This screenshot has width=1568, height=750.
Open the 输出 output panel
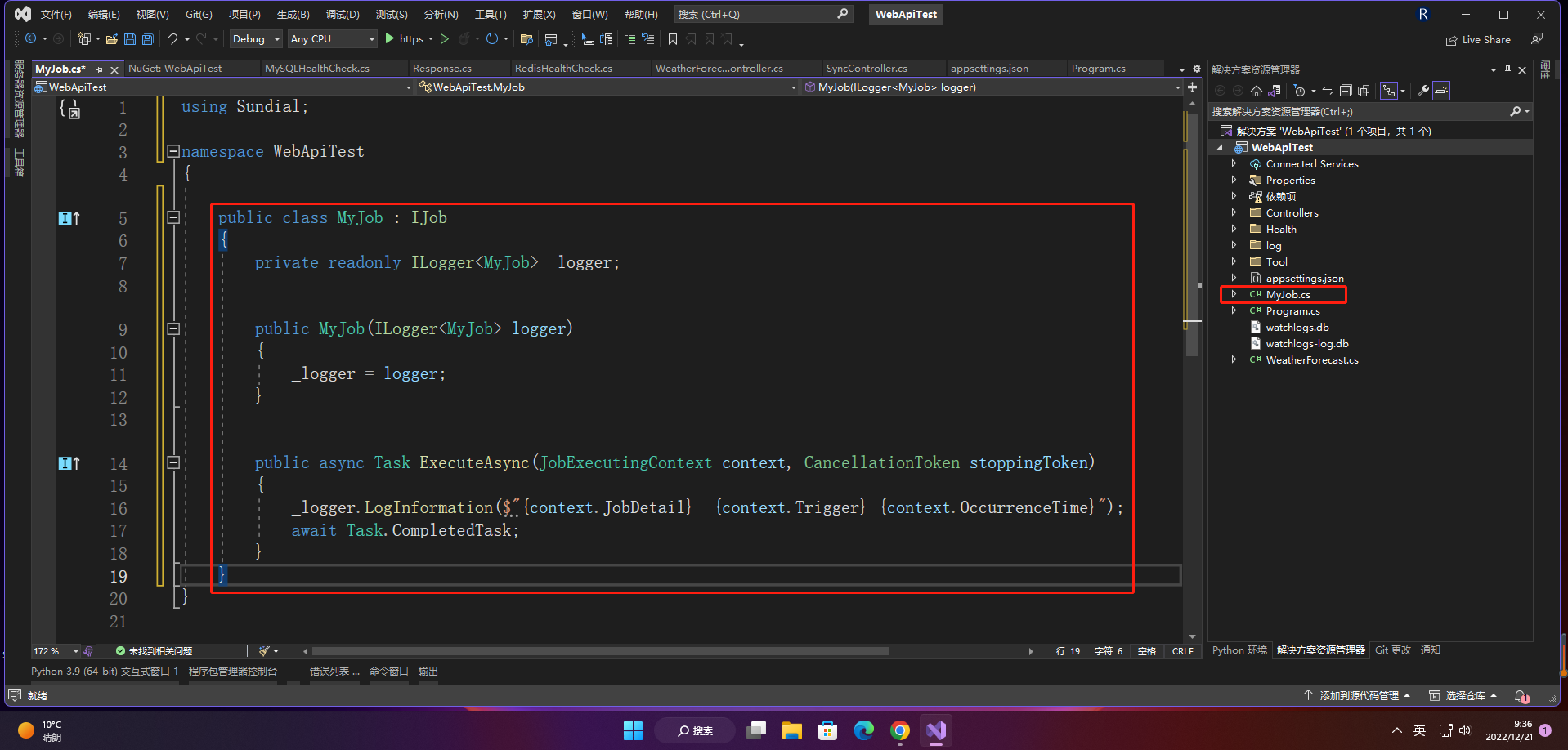428,672
